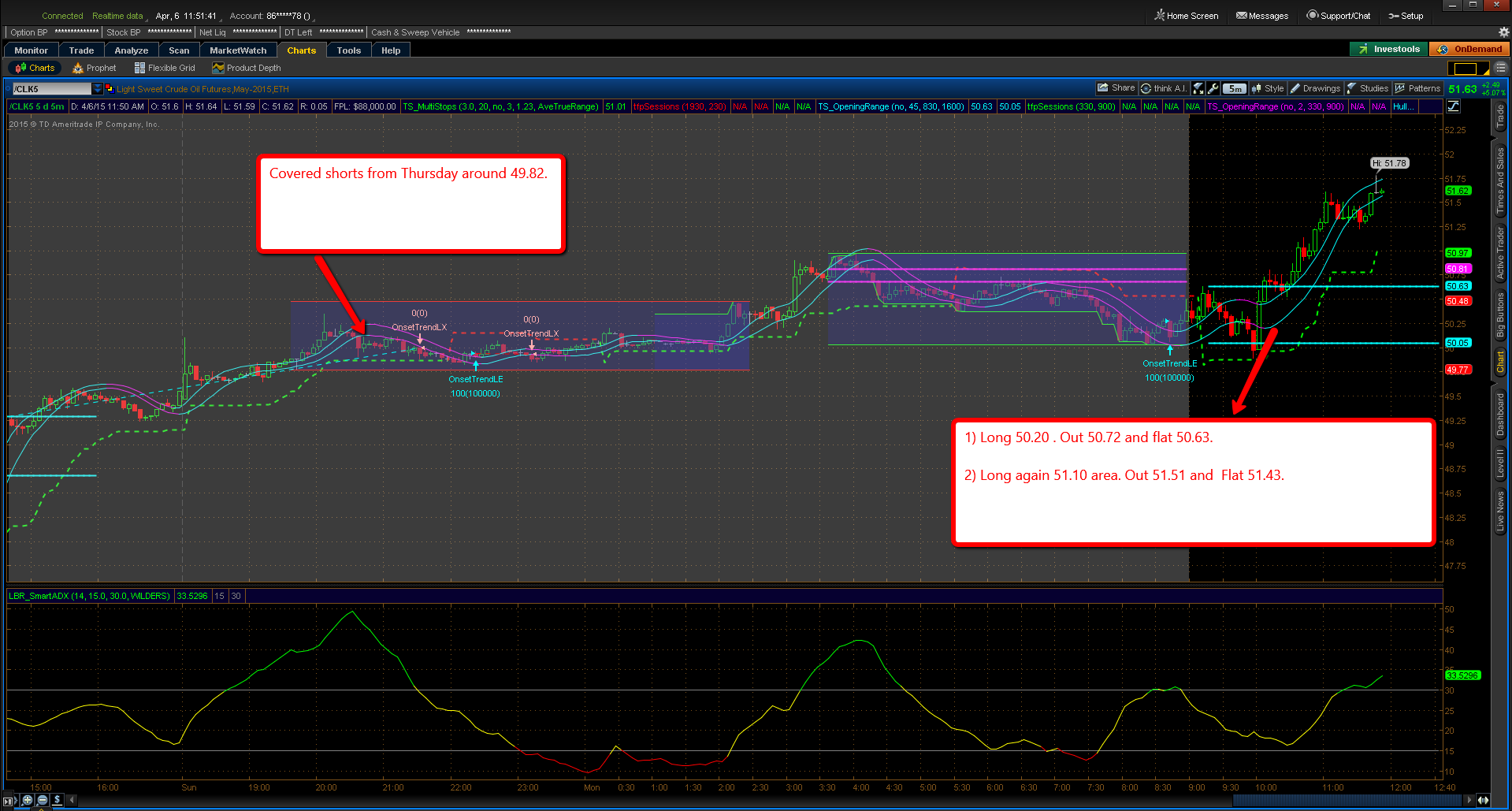Switch to the Scan tab

point(179,50)
